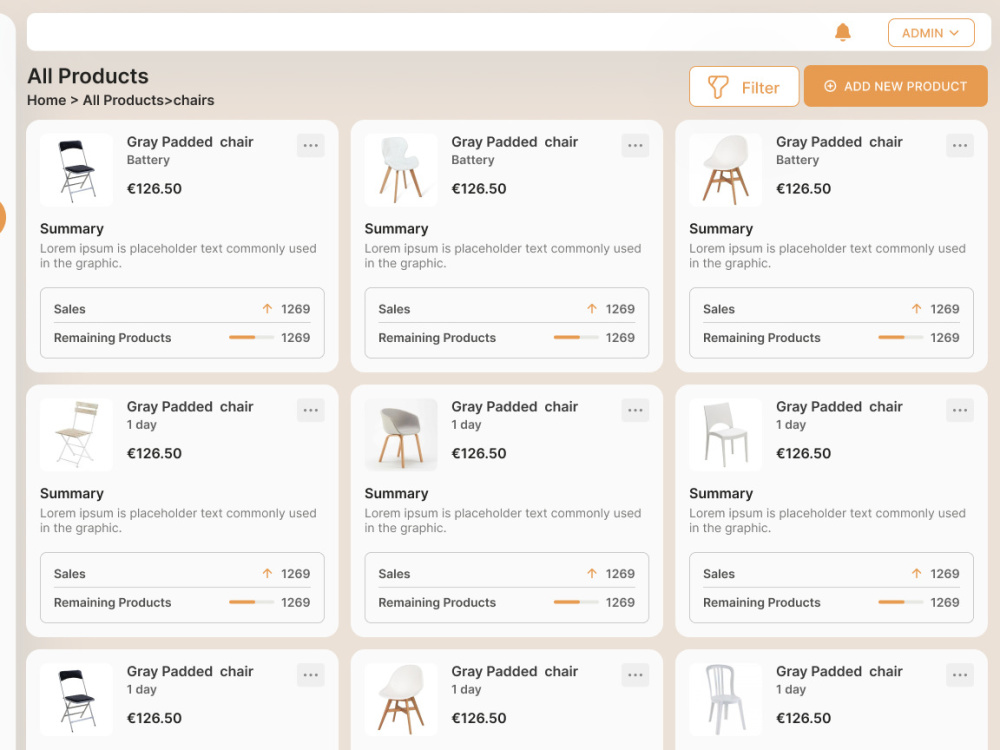Viewport: 1000px width, 750px height.
Task: Click black folding chair thumbnail labeled Battery
Action: coord(77,170)
